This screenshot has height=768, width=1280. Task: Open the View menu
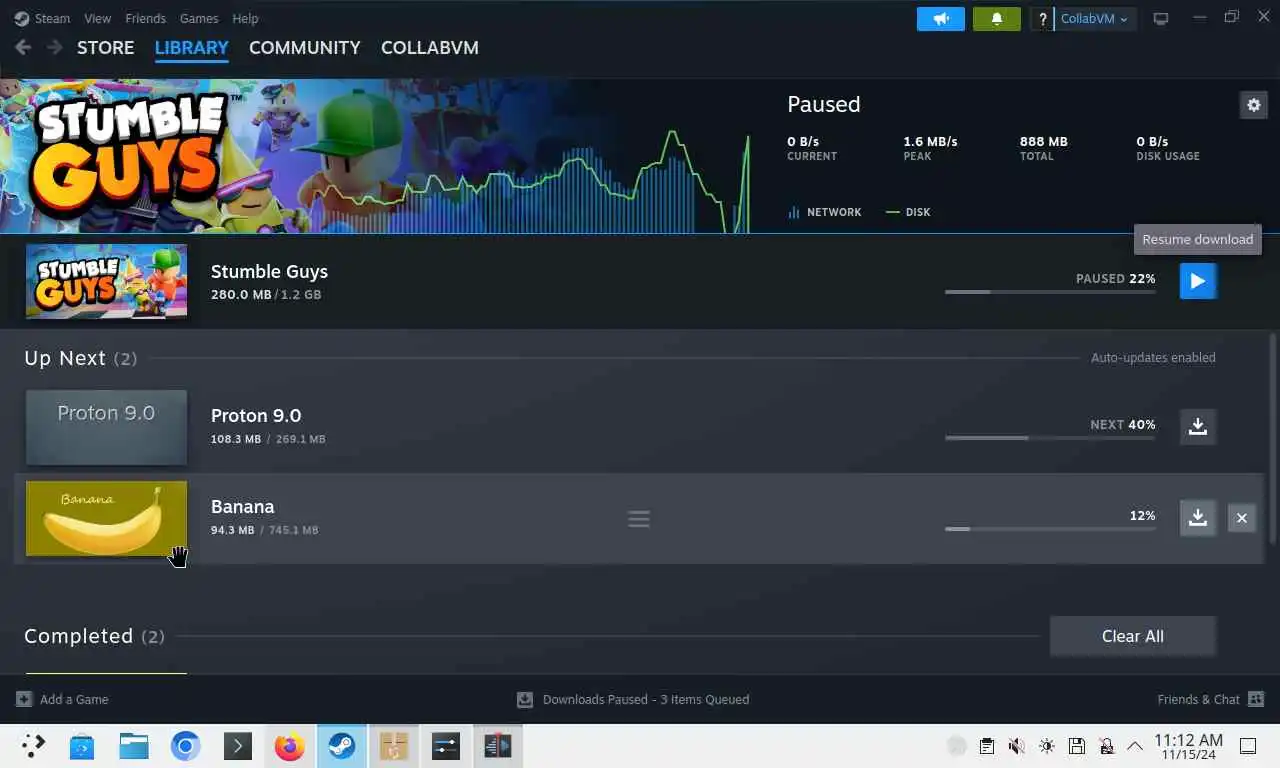(x=98, y=18)
